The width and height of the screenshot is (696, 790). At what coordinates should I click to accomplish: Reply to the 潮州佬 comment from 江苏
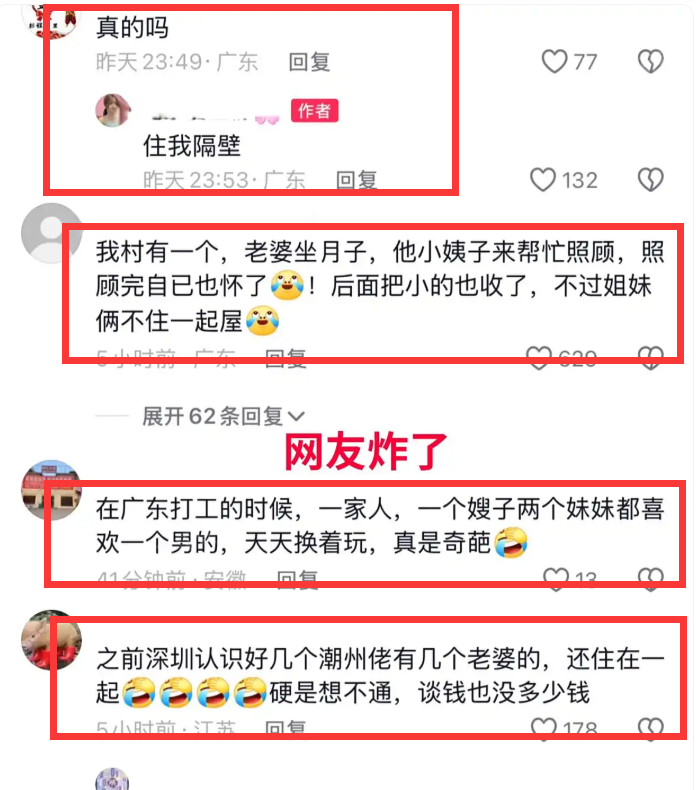[x=286, y=729]
